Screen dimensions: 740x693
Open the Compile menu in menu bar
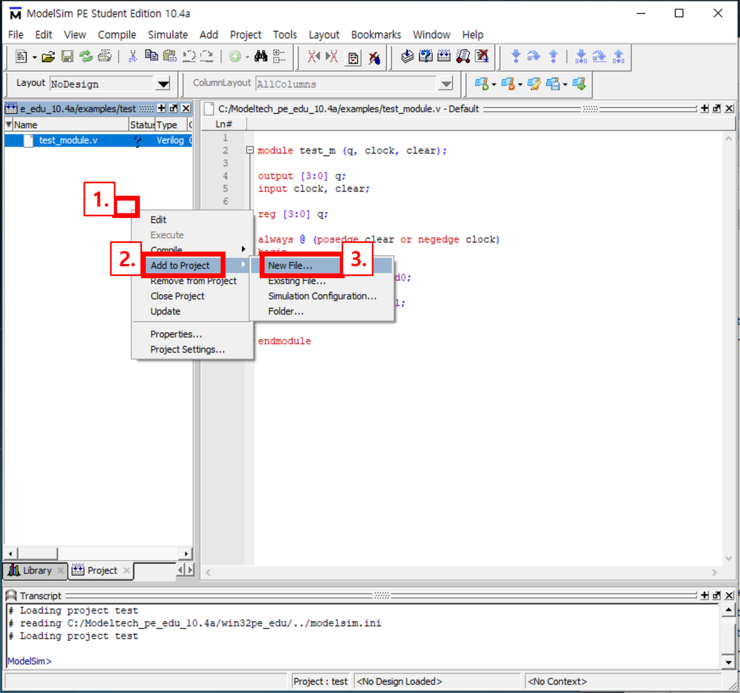click(117, 34)
